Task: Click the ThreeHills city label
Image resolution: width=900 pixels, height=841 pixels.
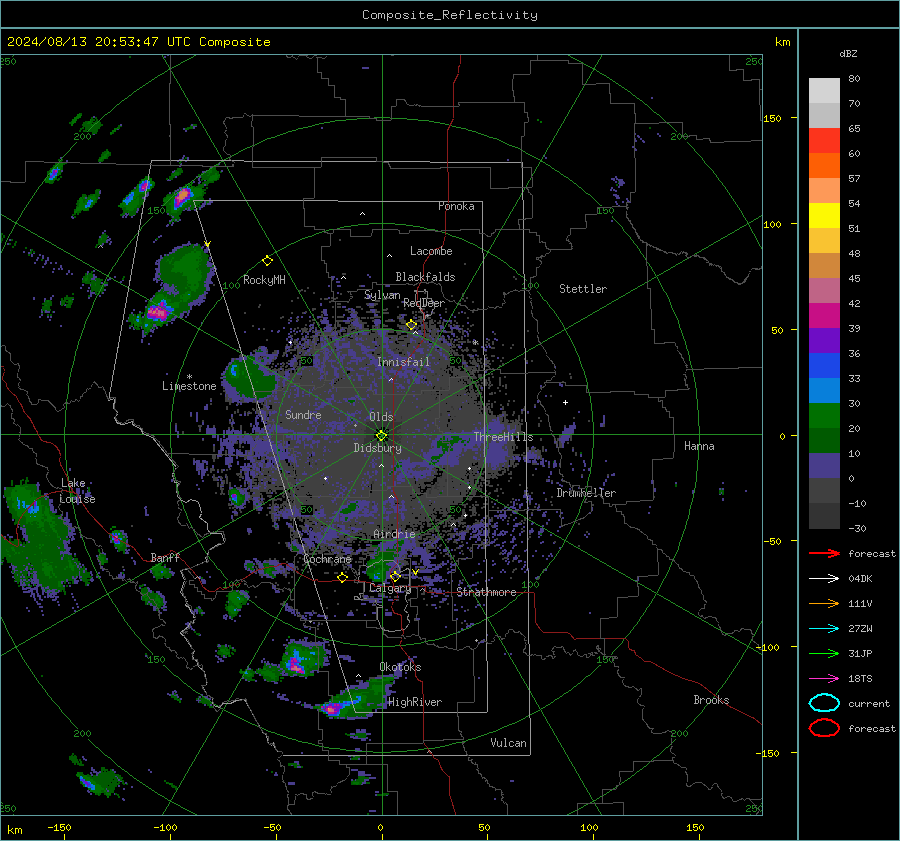Action: pyautogui.click(x=503, y=437)
